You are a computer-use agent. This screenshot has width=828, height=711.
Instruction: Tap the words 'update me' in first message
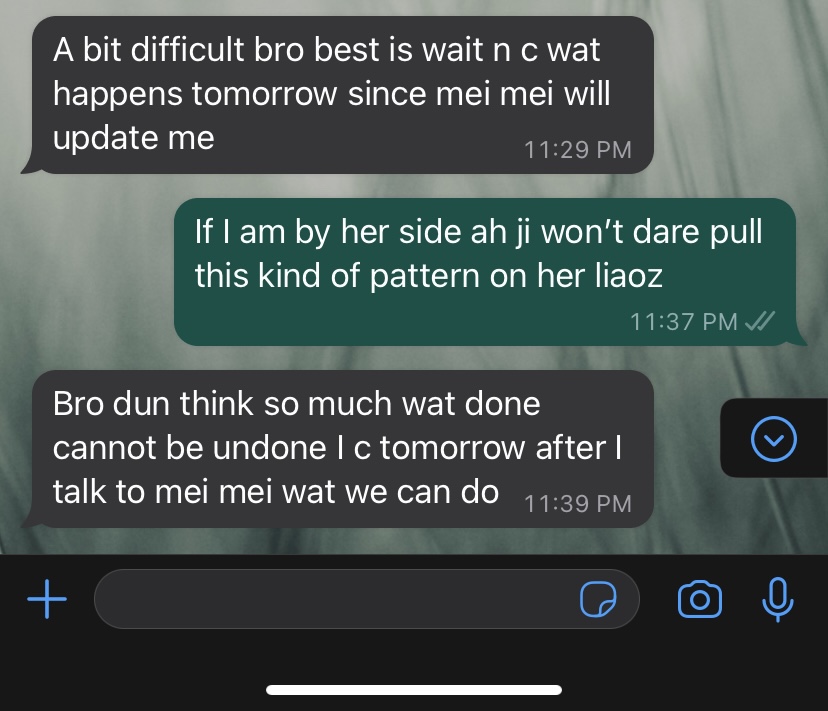(x=134, y=138)
